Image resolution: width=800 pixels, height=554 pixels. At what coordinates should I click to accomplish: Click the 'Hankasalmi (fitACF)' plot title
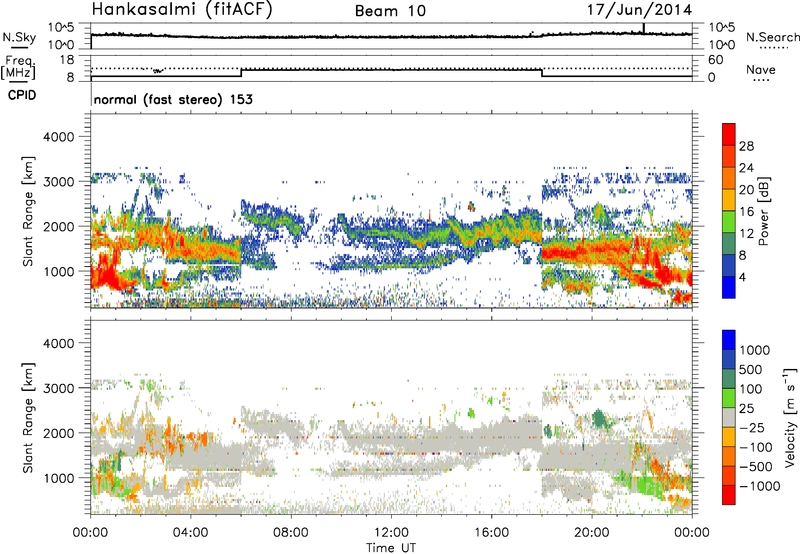coord(182,10)
